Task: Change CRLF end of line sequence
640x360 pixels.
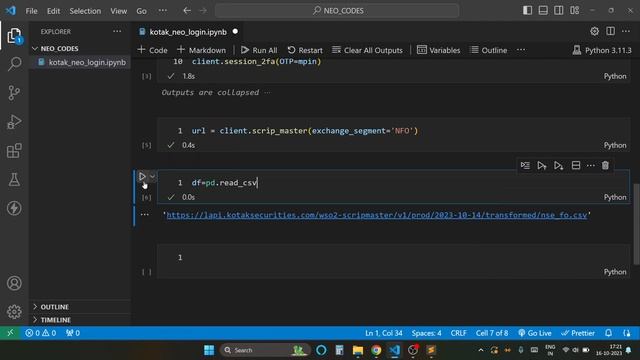Action: [x=458, y=333]
